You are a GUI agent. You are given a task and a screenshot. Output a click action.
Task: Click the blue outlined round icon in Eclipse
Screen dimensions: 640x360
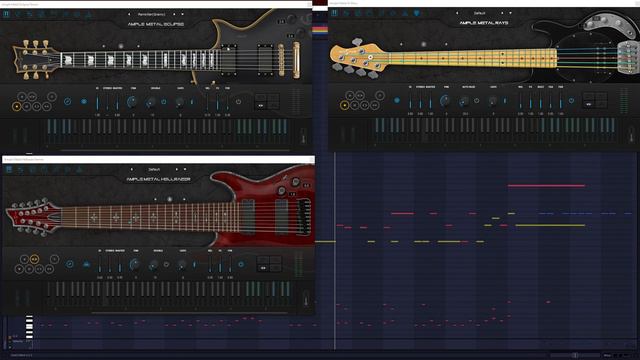click(68, 102)
